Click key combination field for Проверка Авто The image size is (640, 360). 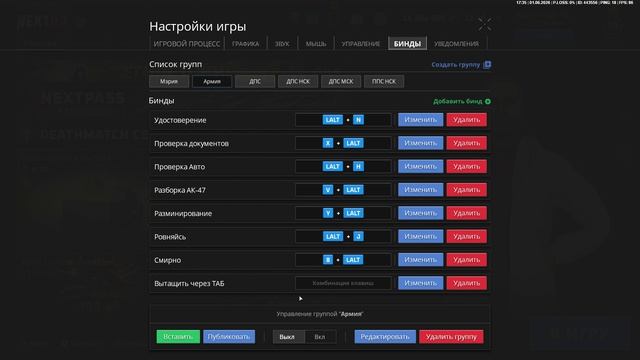tap(343, 166)
